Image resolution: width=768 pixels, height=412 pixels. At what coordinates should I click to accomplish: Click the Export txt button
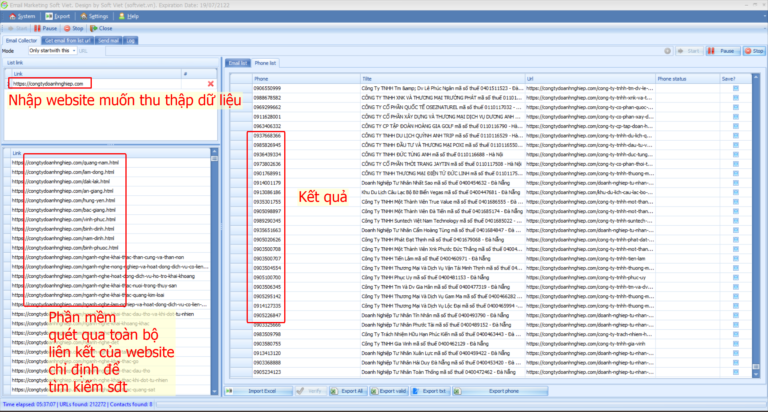click(430, 391)
